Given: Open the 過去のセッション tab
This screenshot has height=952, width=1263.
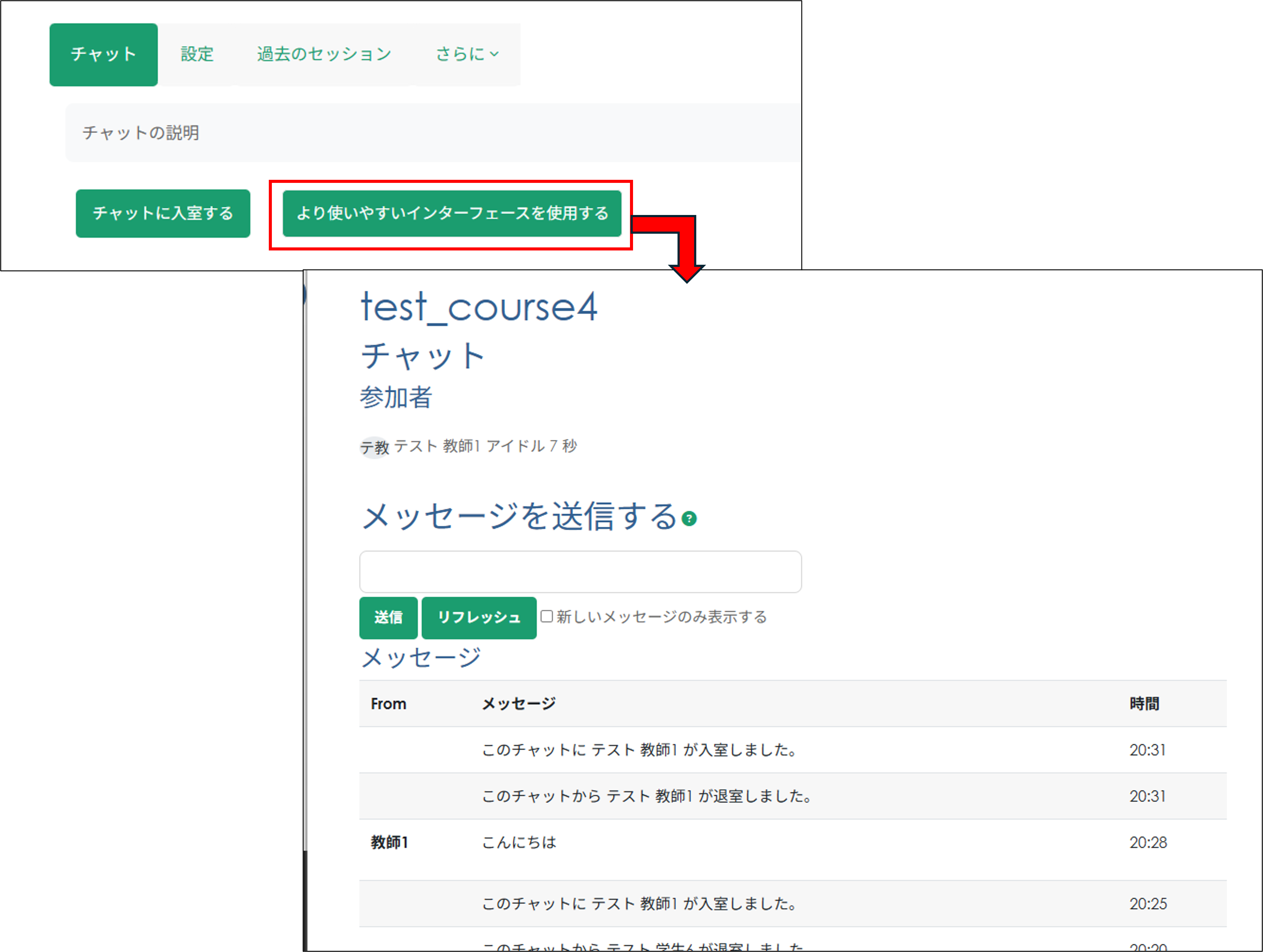Looking at the screenshot, I should 324,54.
